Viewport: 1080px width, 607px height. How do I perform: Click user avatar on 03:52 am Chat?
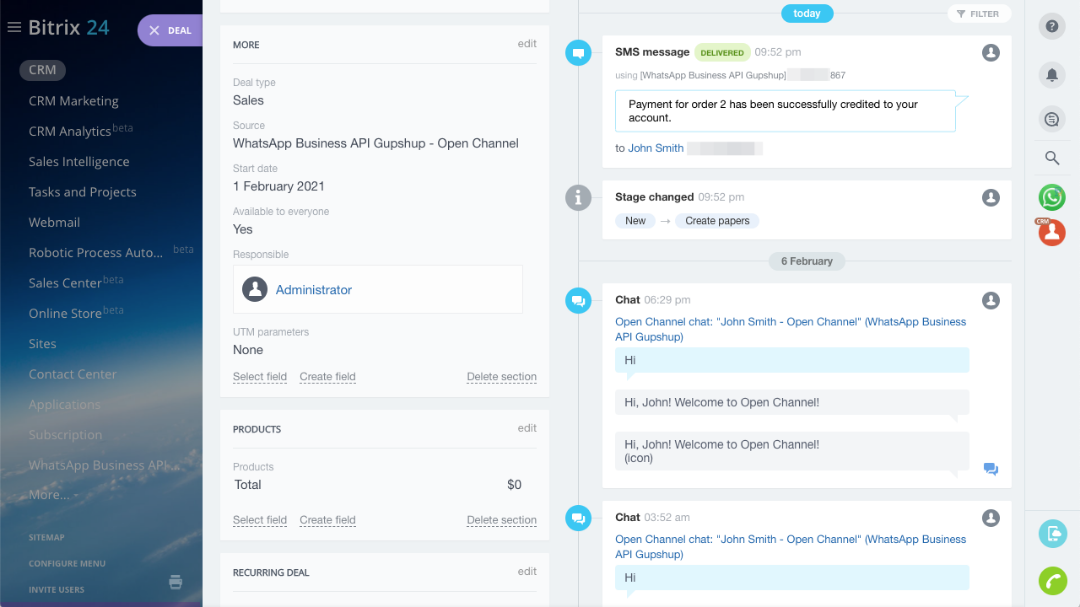[x=990, y=518]
